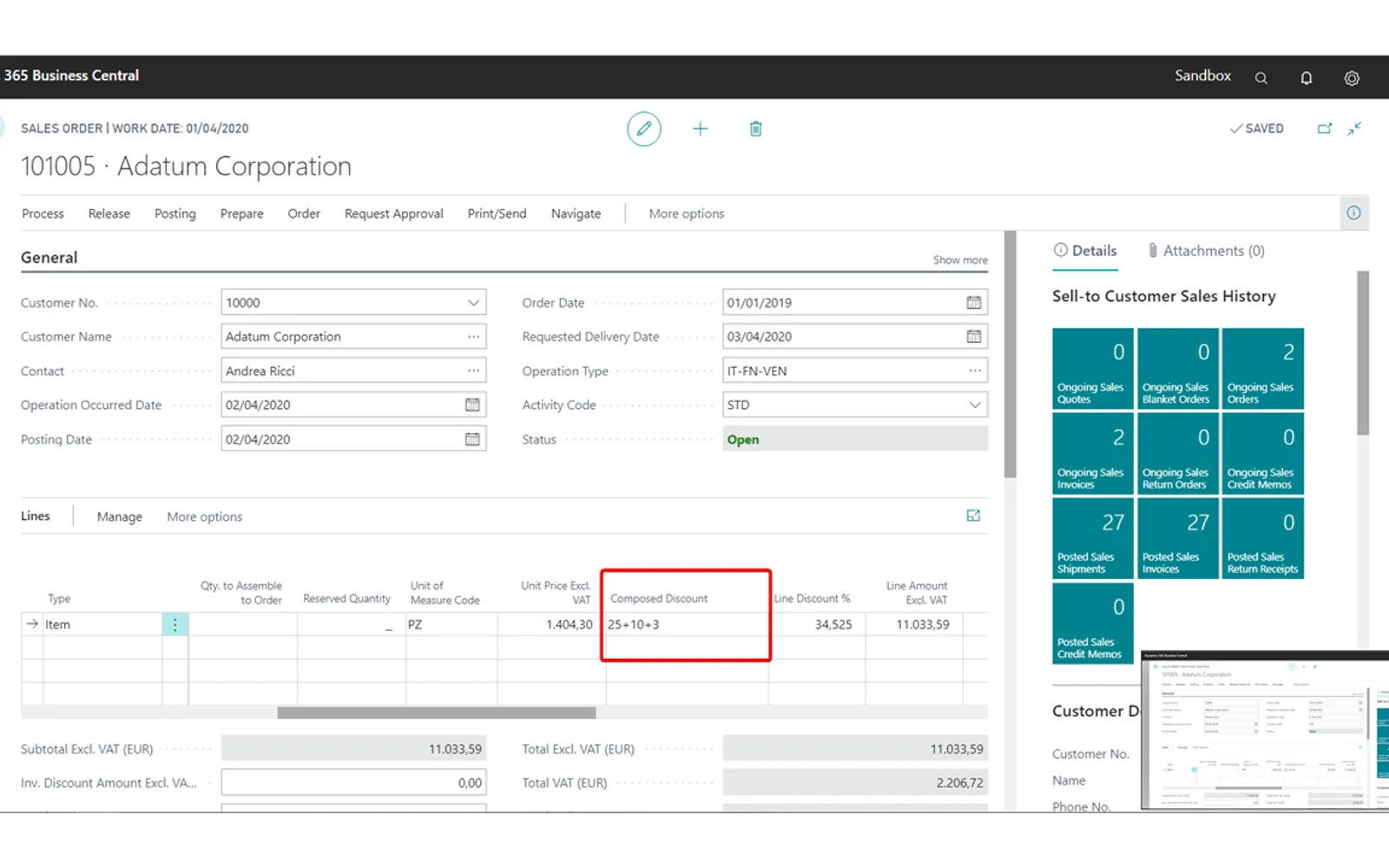Expand Customer No. dropdown arrow
1389x868 pixels.
pyautogui.click(x=473, y=302)
